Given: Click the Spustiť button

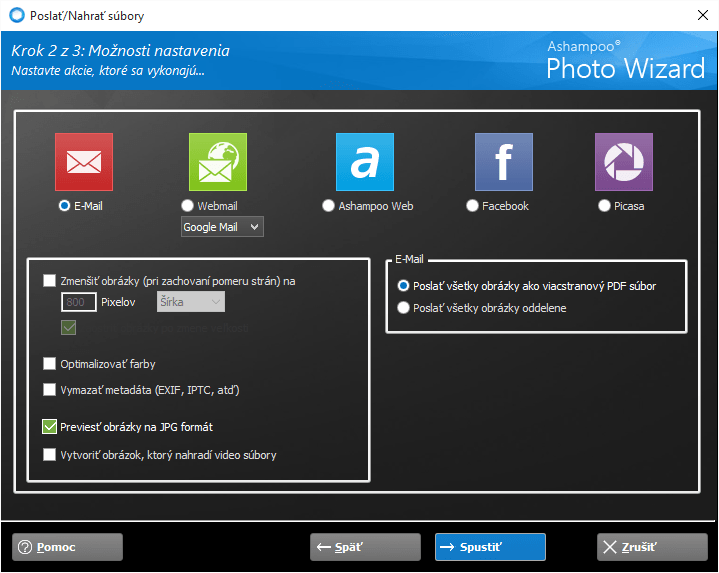Looking at the screenshot, I should [490, 547].
